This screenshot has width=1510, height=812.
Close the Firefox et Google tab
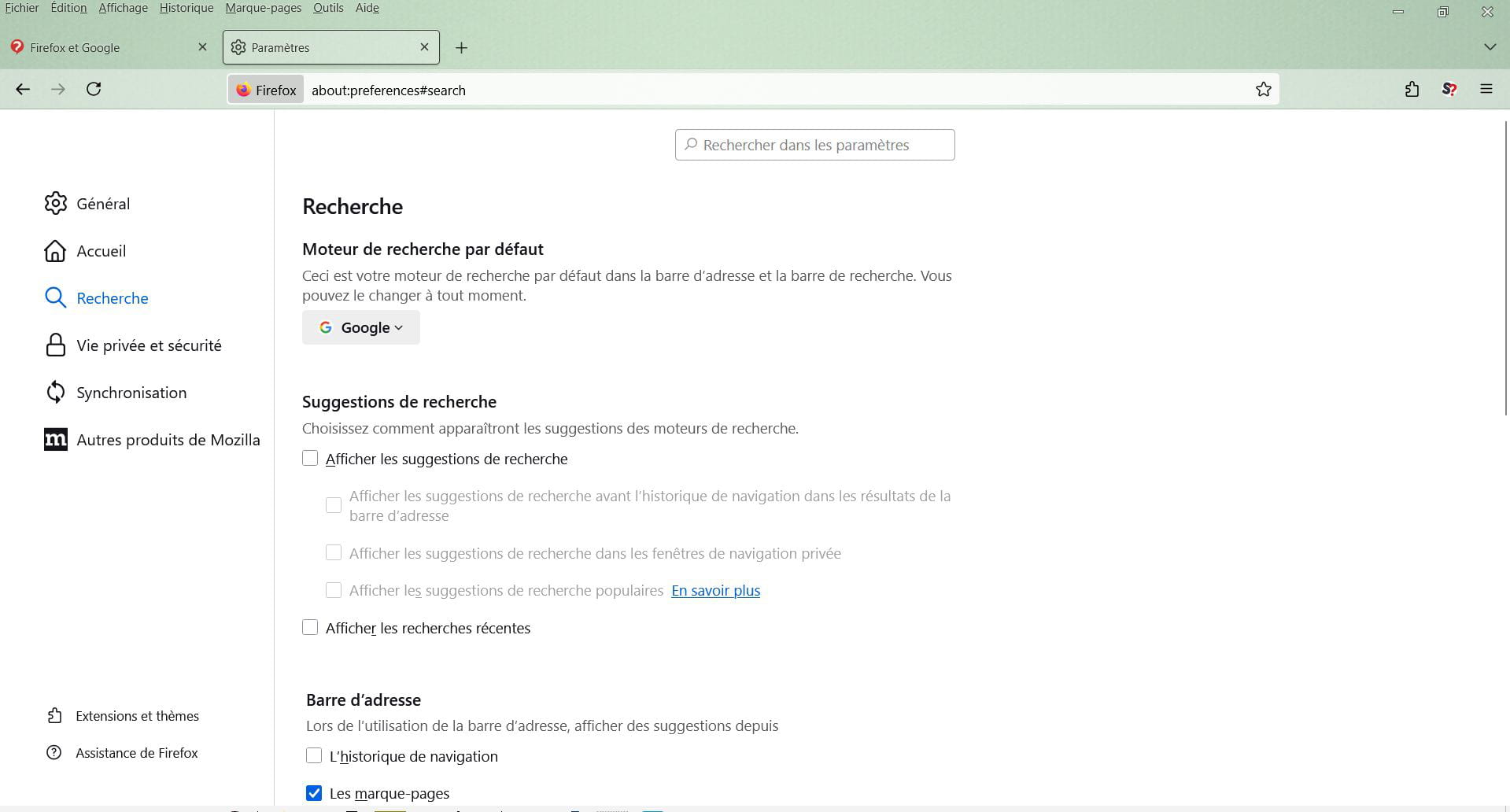point(202,47)
